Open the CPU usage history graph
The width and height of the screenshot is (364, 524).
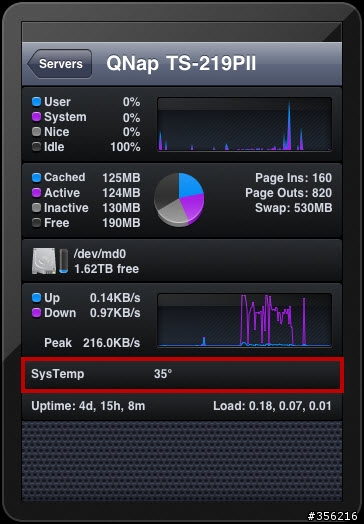(244, 124)
